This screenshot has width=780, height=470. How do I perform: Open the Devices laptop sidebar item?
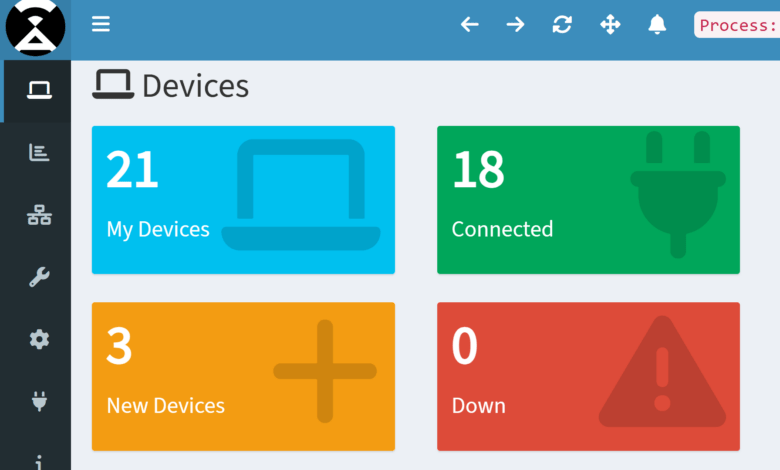39,91
